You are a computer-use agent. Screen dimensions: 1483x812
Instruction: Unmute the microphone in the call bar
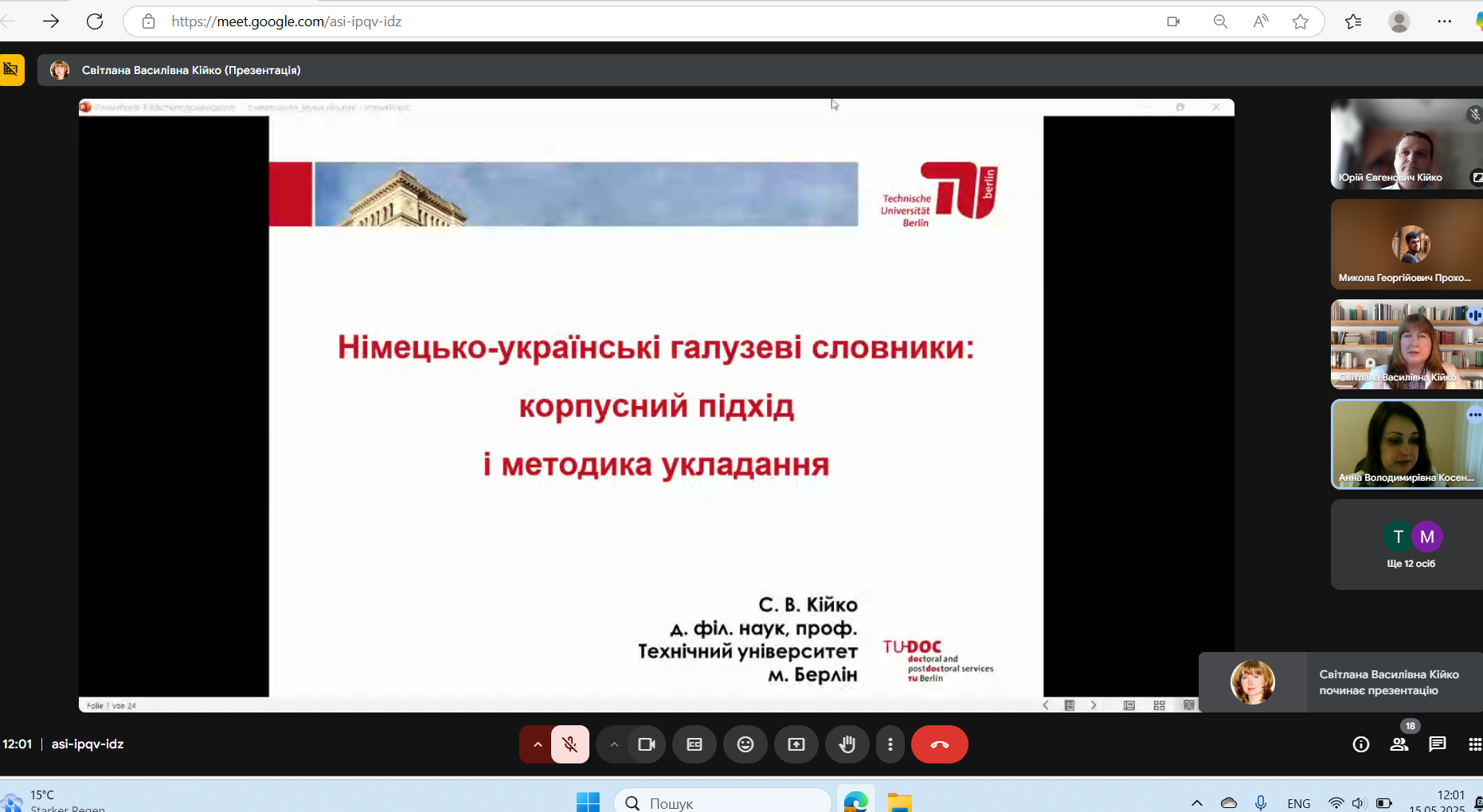569,744
